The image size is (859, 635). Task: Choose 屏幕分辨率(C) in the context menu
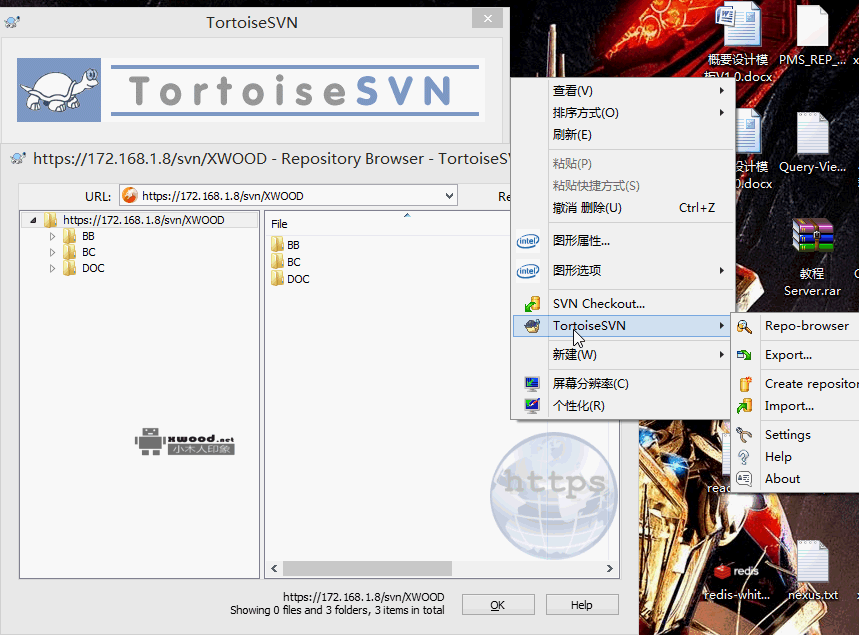pos(623,384)
